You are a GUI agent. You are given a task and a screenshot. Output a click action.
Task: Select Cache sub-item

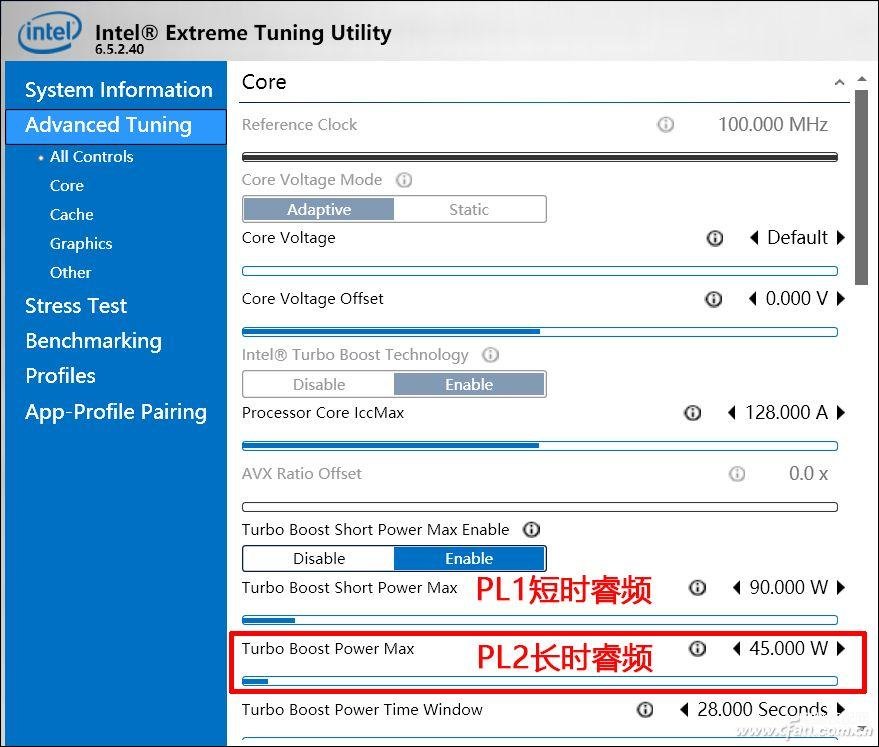point(72,215)
